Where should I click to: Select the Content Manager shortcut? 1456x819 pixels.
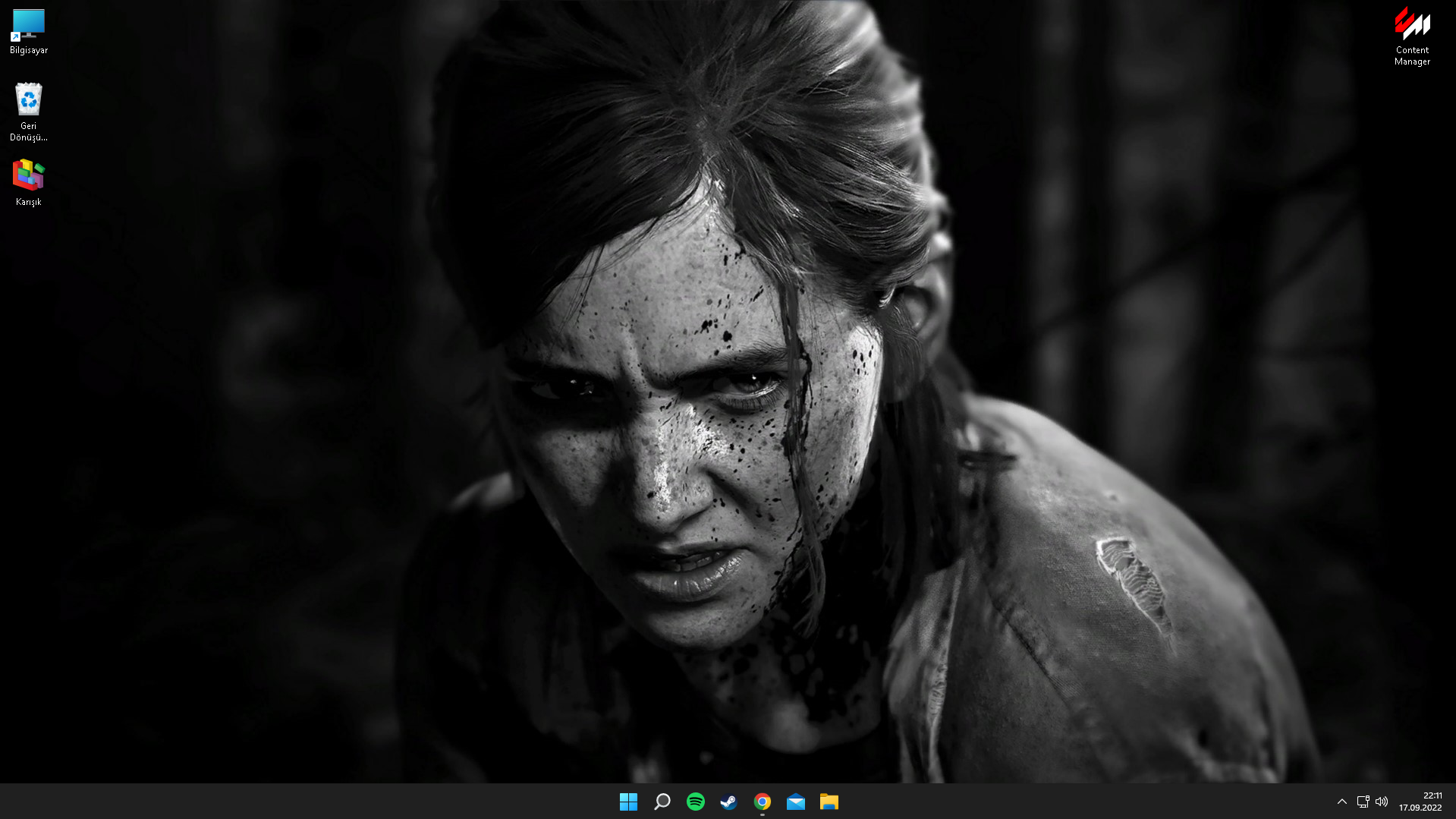[x=1412, y=36]
